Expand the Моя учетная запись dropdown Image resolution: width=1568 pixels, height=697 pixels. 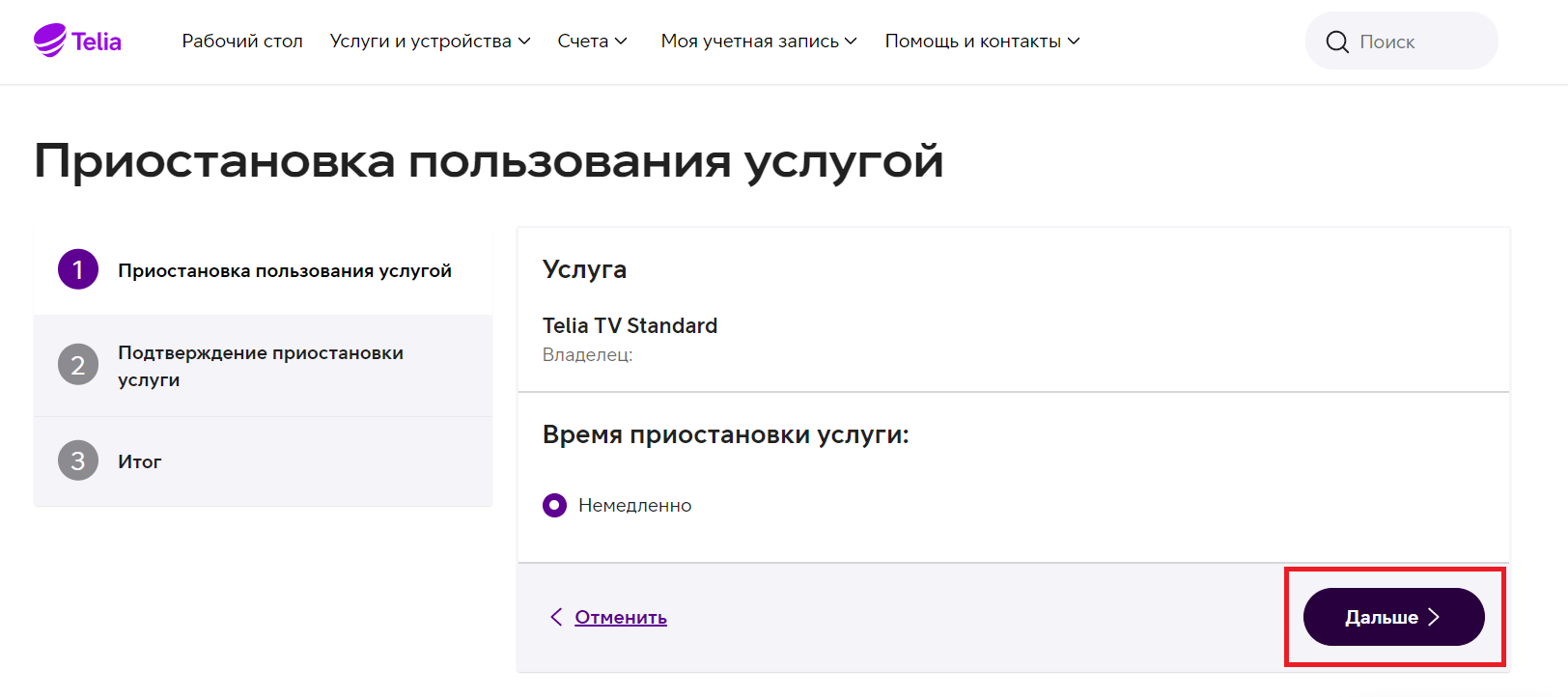[758, 42]
